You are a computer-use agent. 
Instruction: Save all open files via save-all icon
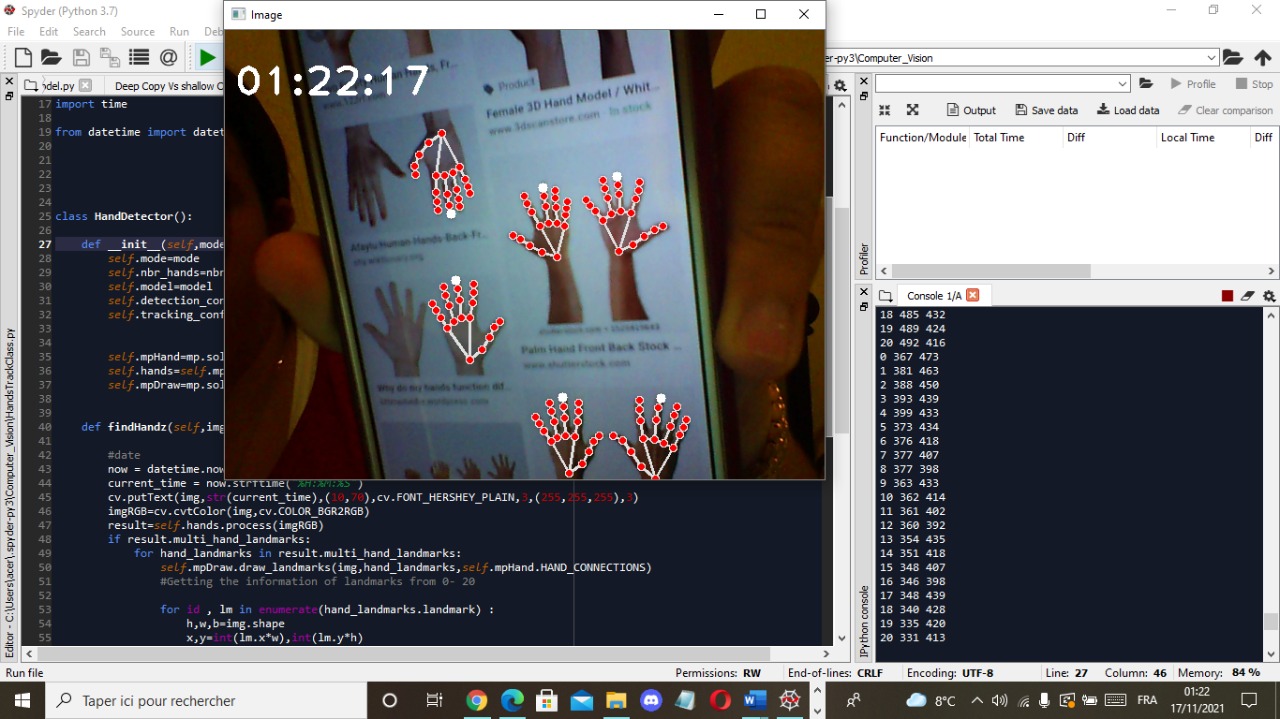109,57
